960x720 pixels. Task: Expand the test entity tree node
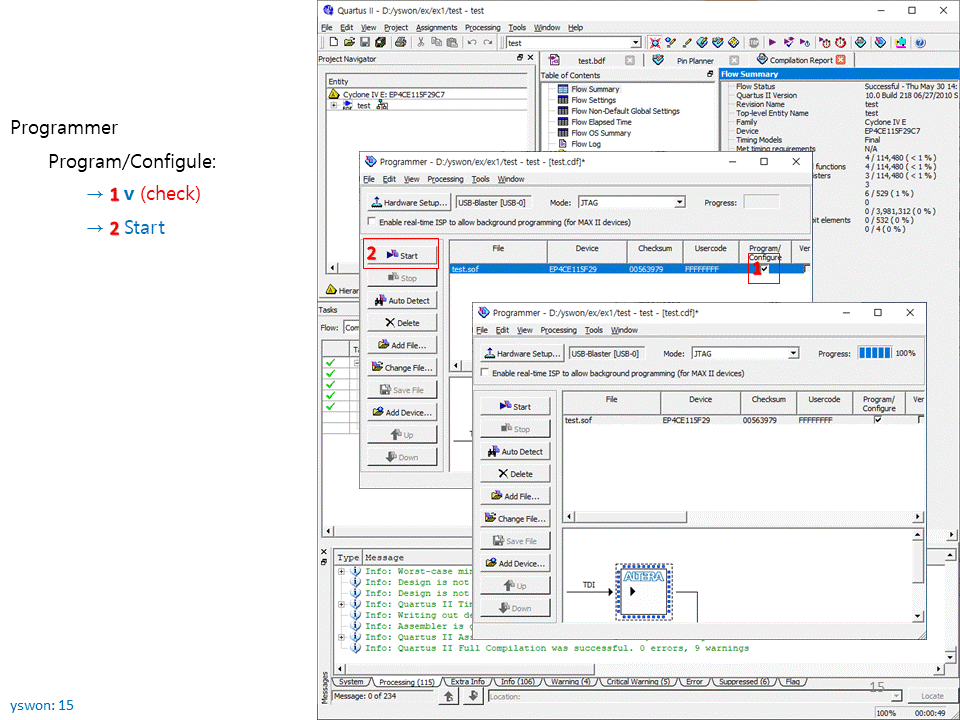point(334,105)
